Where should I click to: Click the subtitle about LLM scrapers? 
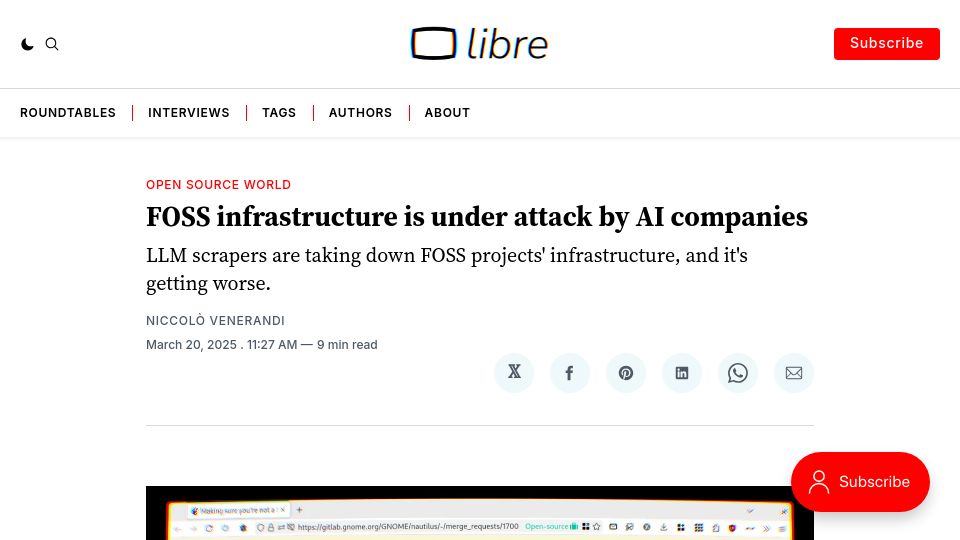coord(447,269)
